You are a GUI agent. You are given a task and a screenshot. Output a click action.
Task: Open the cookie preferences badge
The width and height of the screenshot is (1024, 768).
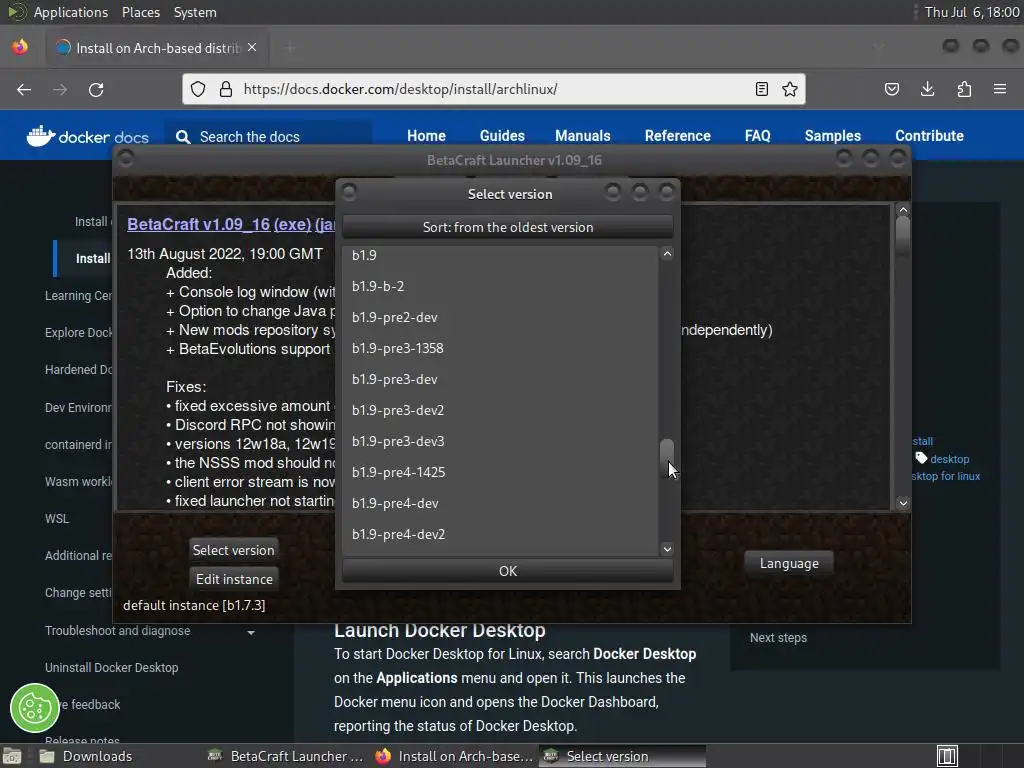[35, 708]
